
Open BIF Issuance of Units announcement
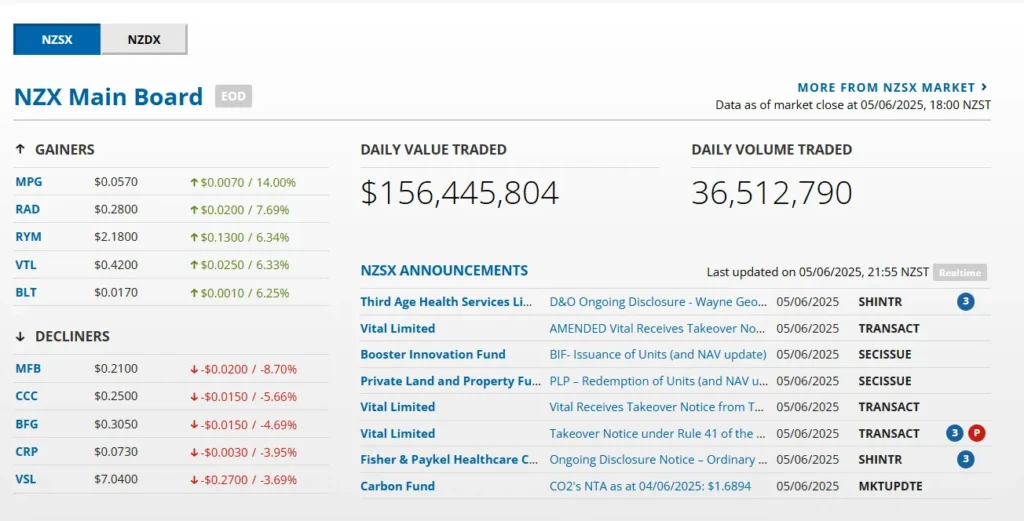click(658, 354)
